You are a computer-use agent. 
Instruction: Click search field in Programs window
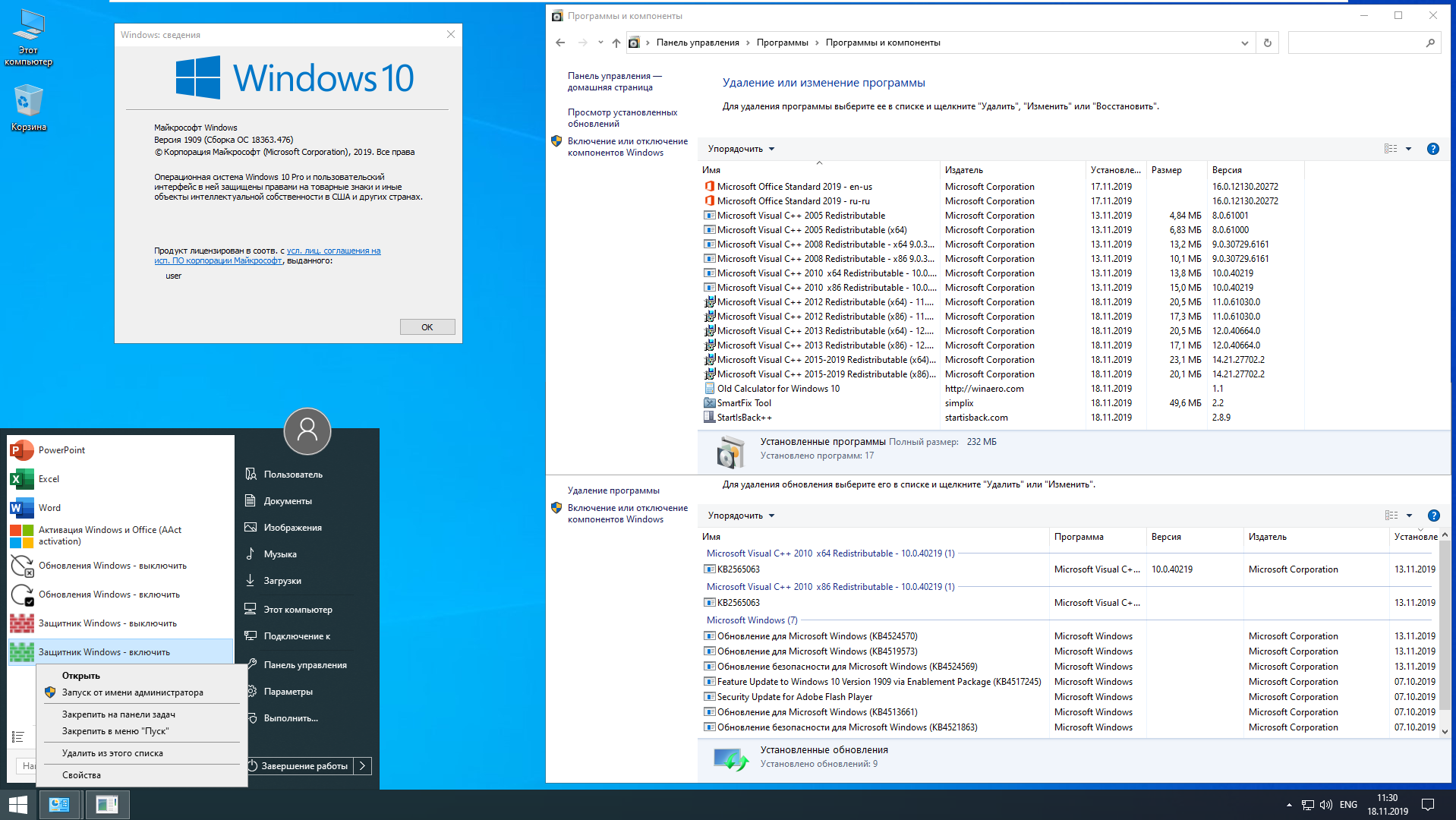[1355, 43]
